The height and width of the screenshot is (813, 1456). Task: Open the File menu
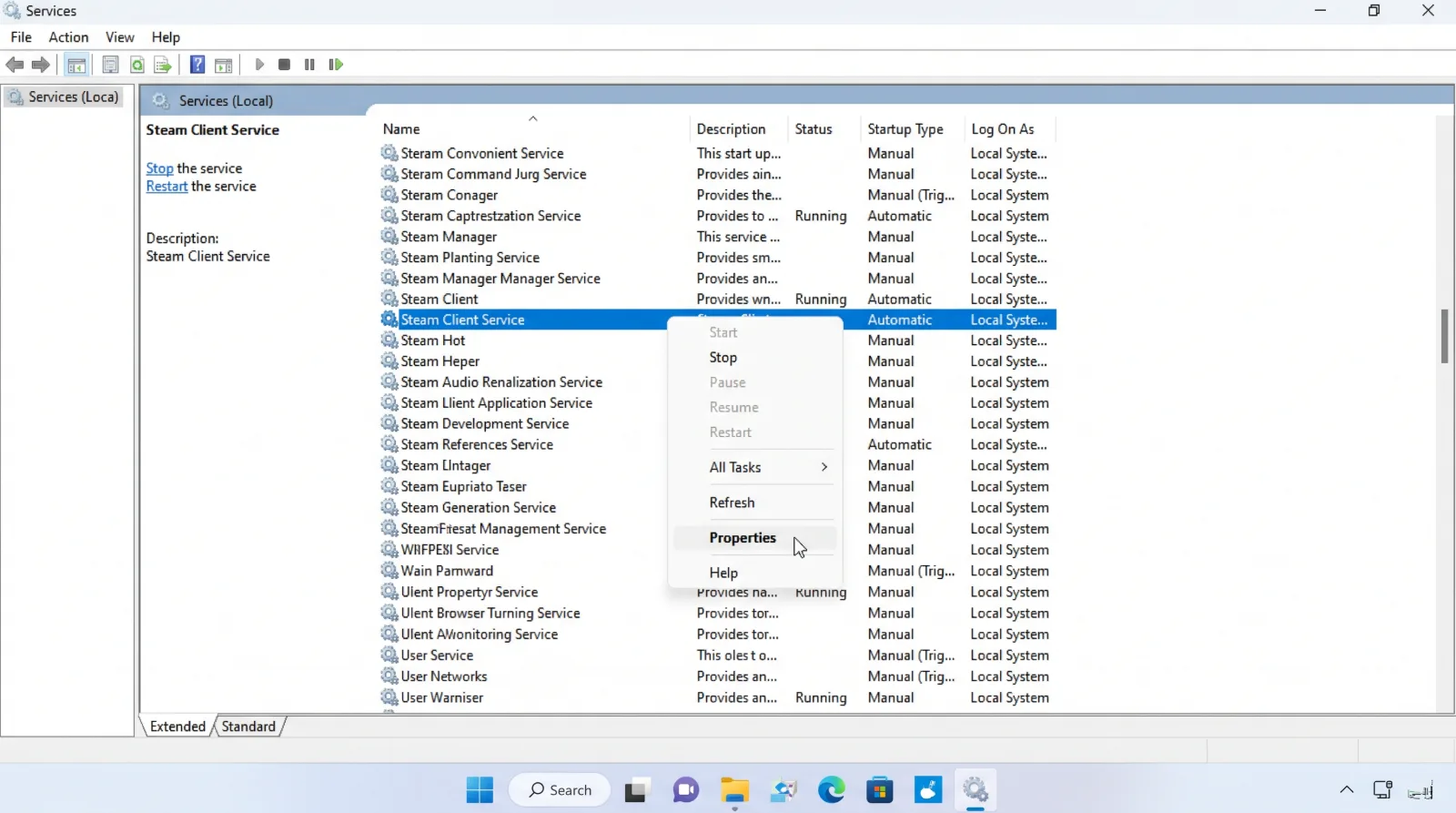pyautogui.click(x=21, y=37)
